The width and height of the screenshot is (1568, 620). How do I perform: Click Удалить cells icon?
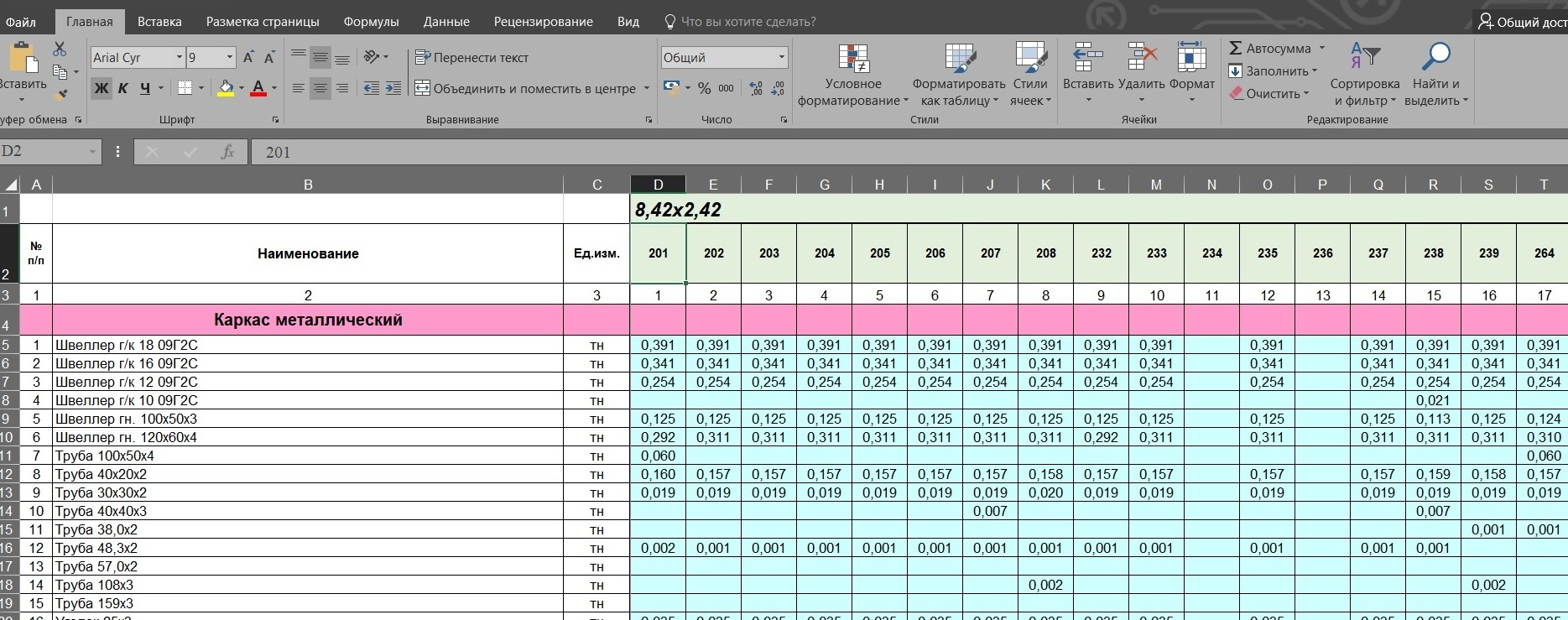1142,59
